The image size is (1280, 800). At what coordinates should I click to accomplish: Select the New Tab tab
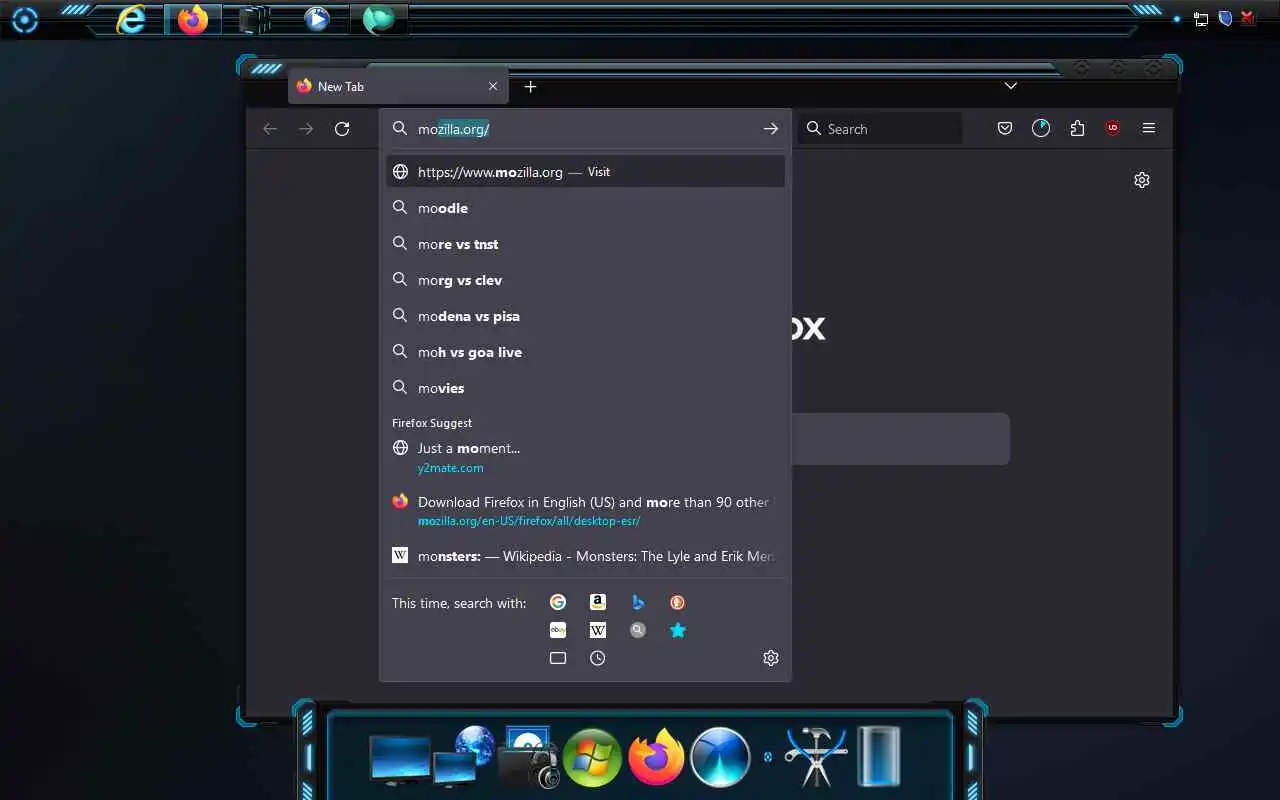click(x=398, y=87)
